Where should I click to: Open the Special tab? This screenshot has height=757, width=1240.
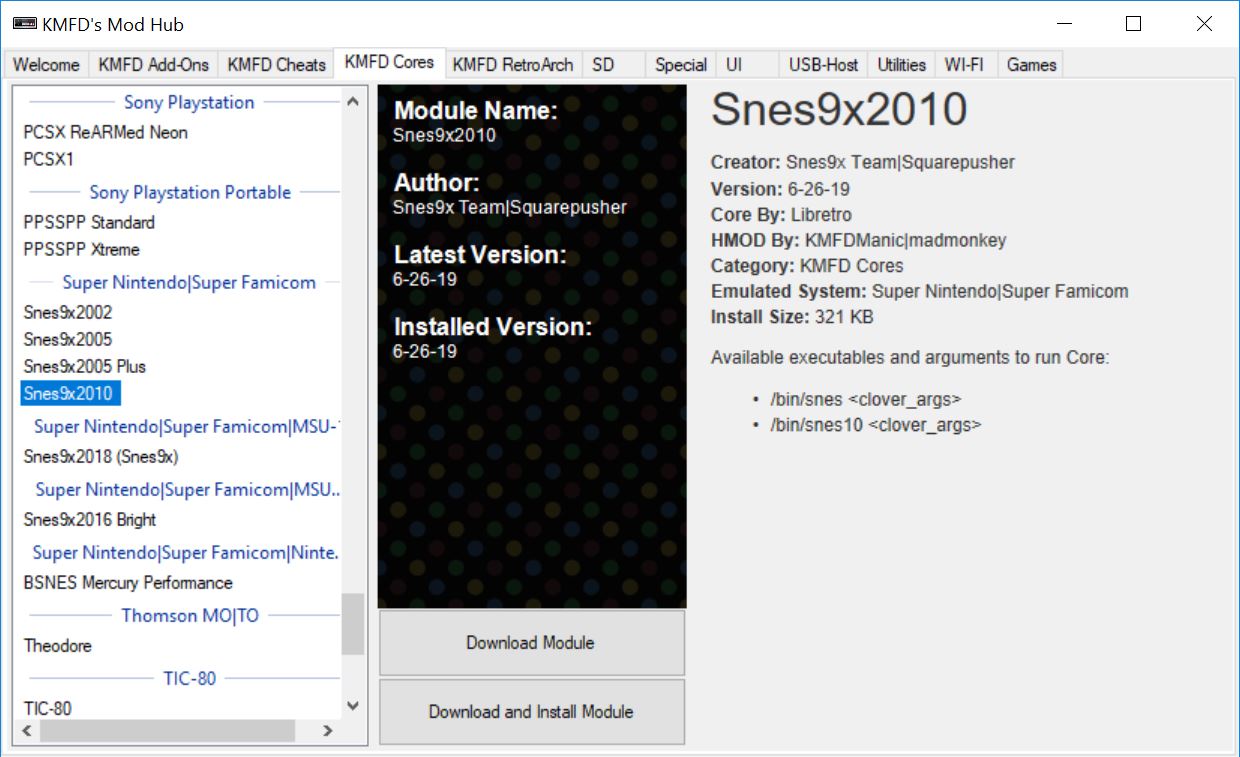[681, 64]
